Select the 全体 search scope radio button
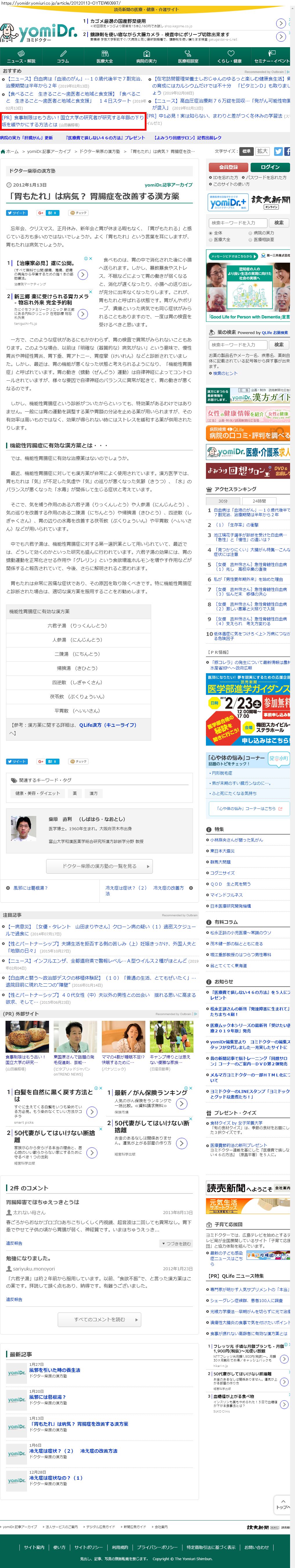This screenshot has height=1568, width=295. [211, 233]
